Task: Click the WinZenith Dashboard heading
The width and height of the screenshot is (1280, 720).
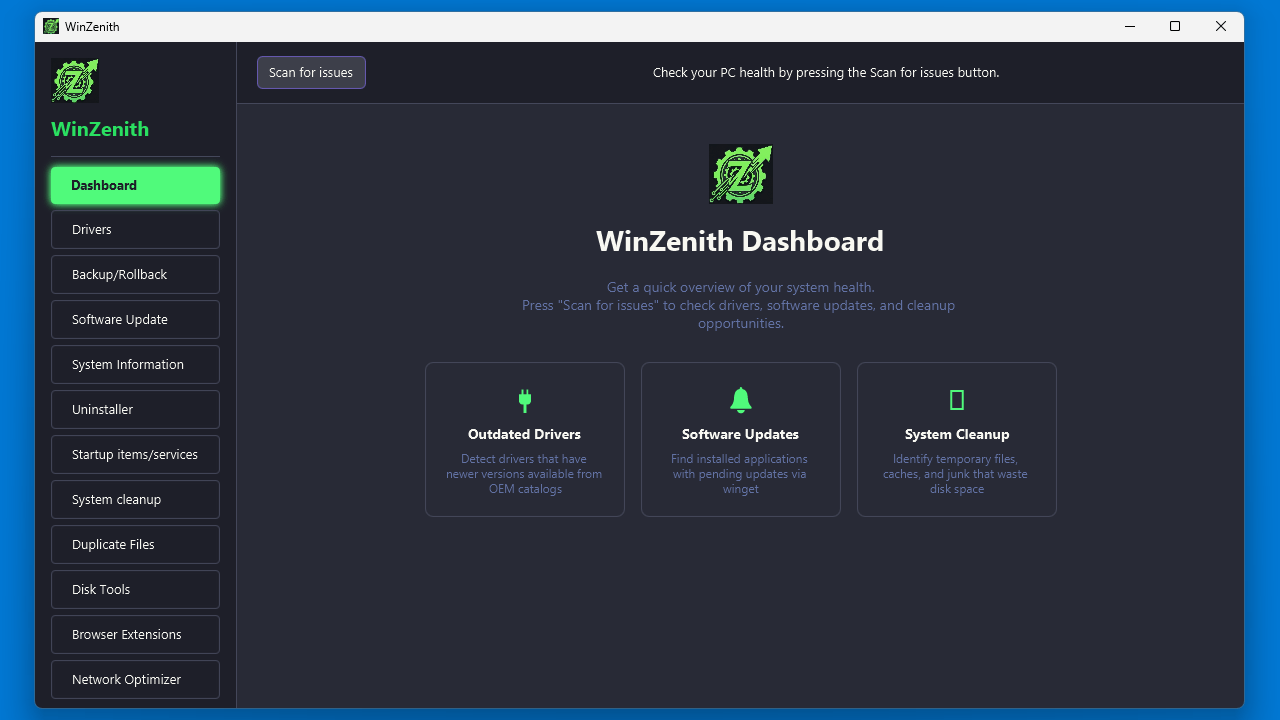Action: (x=740, y=242)
